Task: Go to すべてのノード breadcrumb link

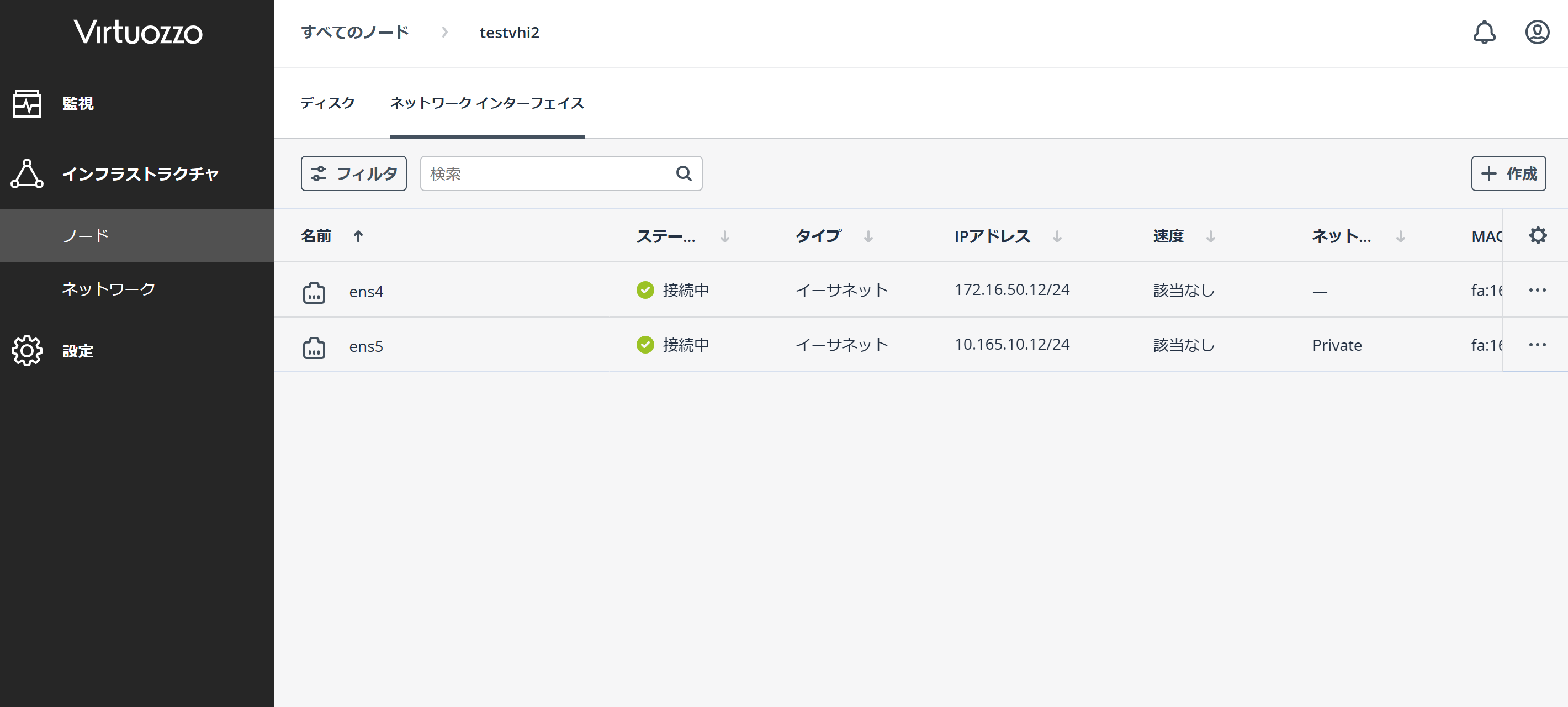Action: tap(355, 32)
